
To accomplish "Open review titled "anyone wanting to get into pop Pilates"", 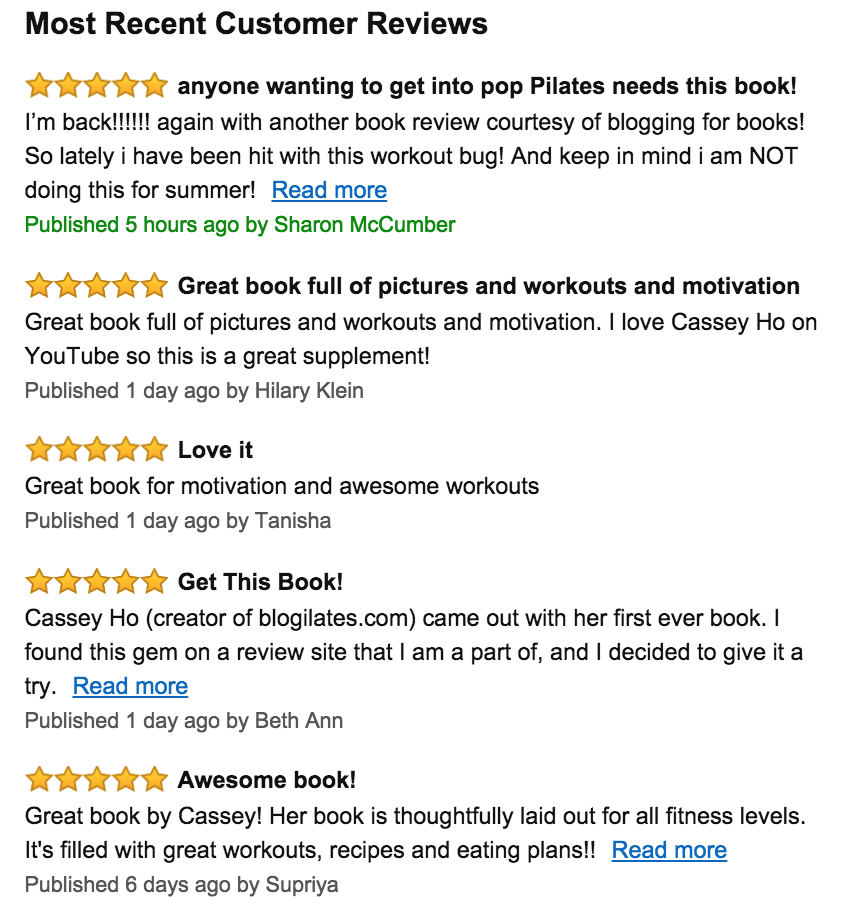I will pos(487,87).
